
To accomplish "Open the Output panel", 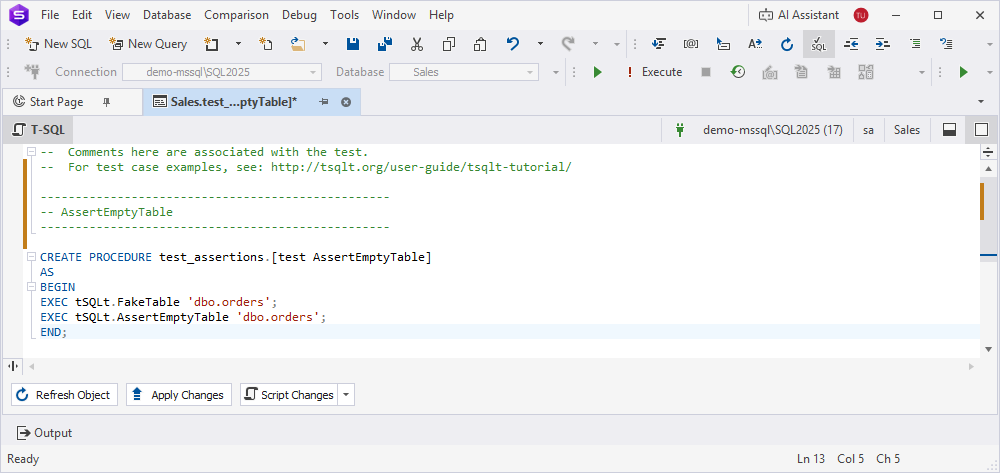I will tap(45, 433).
